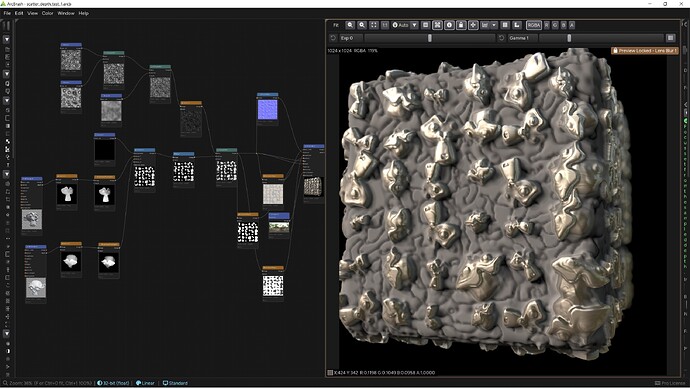The width and height of the screenshot is (690, 388).
Task: Click the preview lock padlock icon
Action: pos(461,25)
